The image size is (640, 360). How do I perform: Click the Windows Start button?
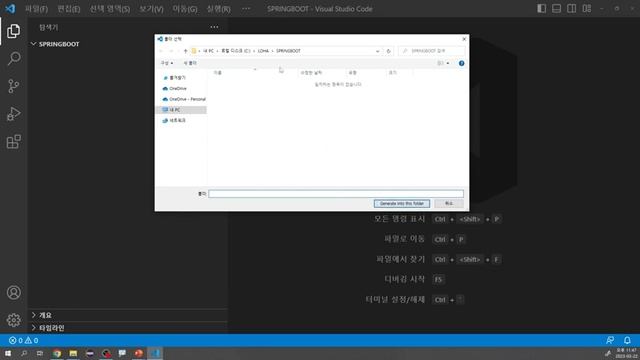coord(8,353)
